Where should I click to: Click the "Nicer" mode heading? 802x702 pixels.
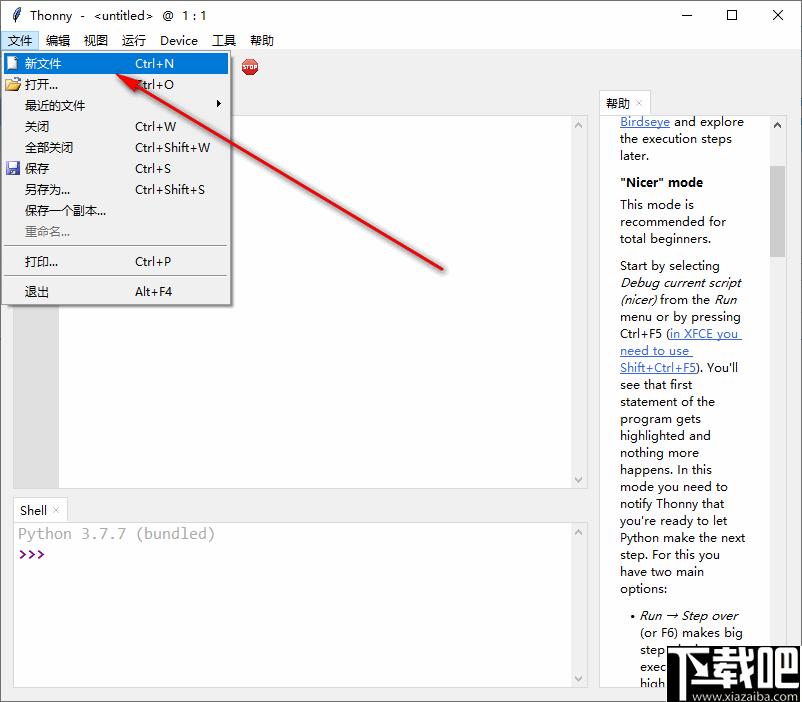(x=661, y=183)
